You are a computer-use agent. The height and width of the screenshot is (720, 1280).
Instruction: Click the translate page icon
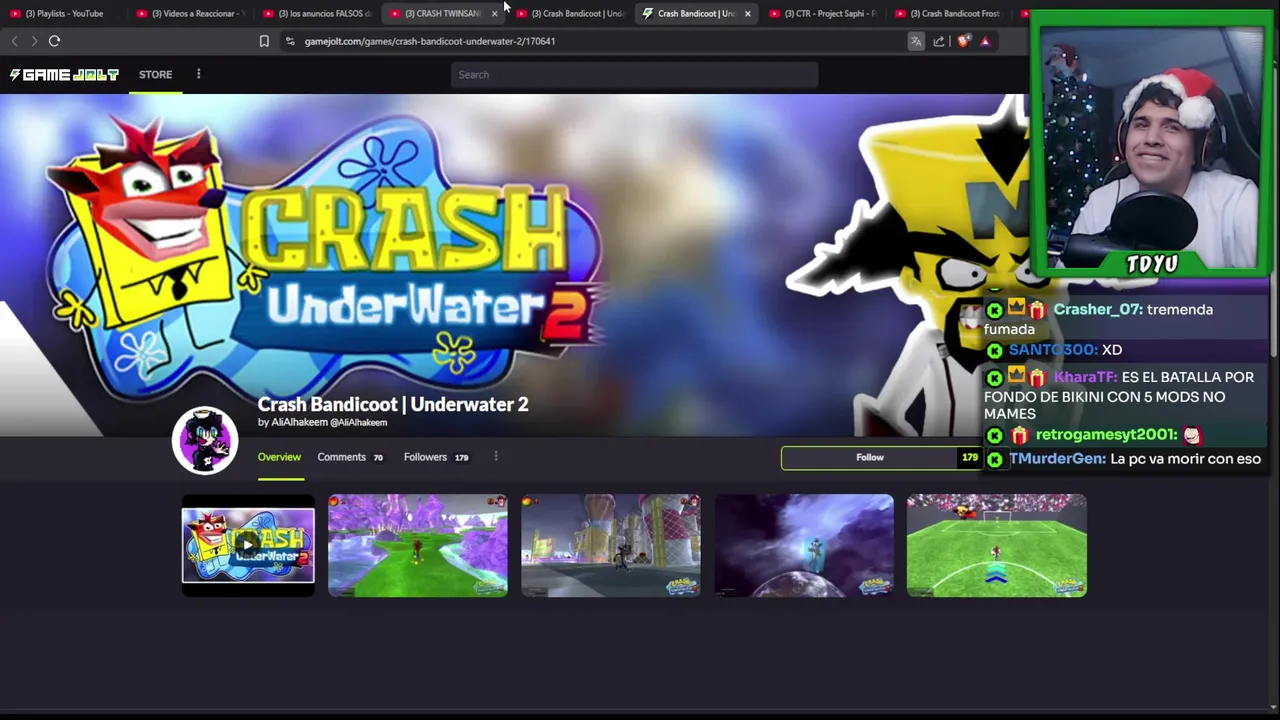tap(915, 41)
